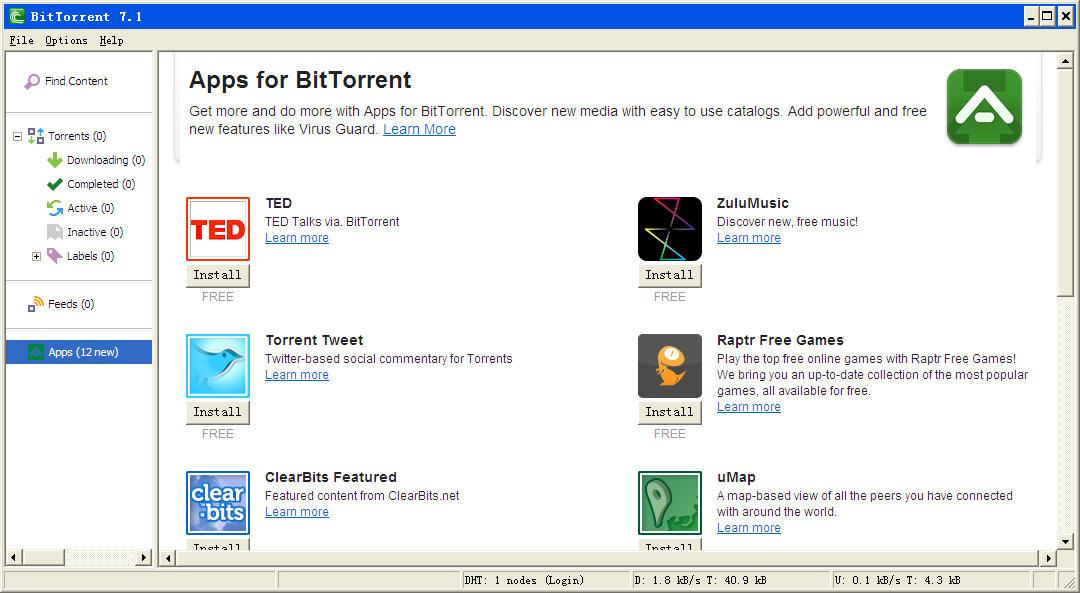Click the TED app thumbnail
This screenshot has height=593, width=1080.
[x=218, y=229]
